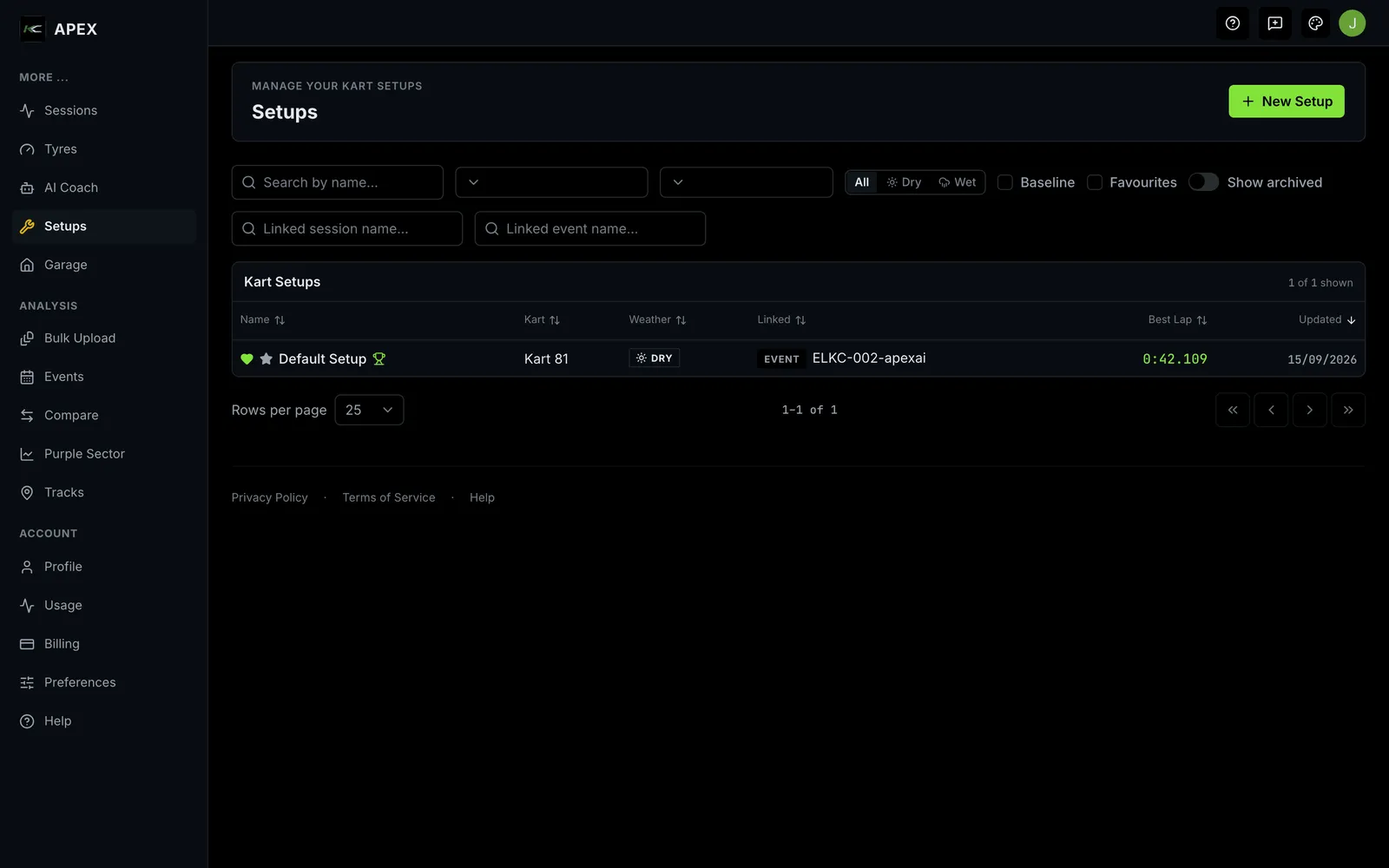Go to the previous page
Image resolution: width=1389 pixels, height=868 pixels.
pos(1271,410)
